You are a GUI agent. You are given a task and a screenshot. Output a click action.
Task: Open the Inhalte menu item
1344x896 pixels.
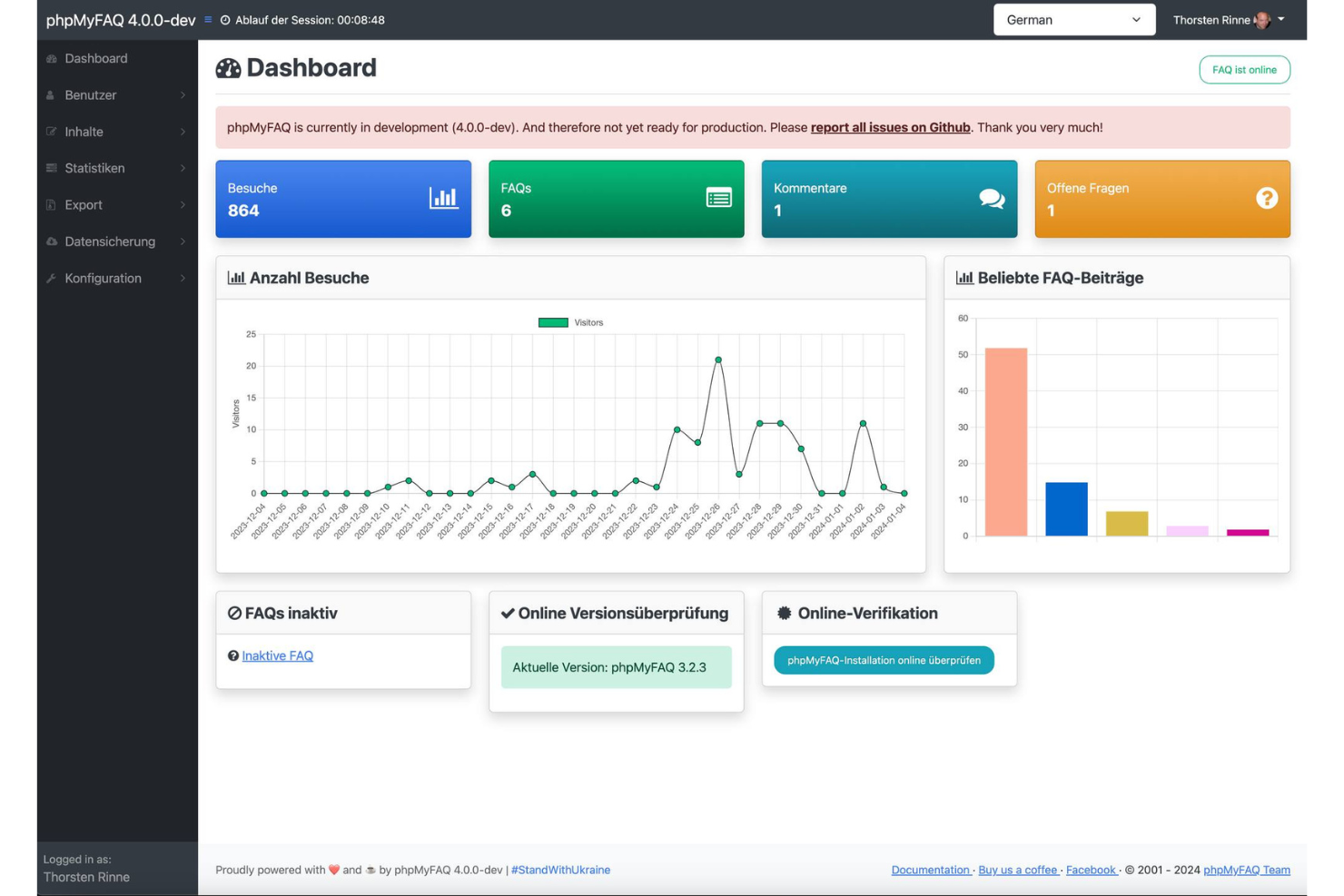pyautogui.click(x=117, y=132)
